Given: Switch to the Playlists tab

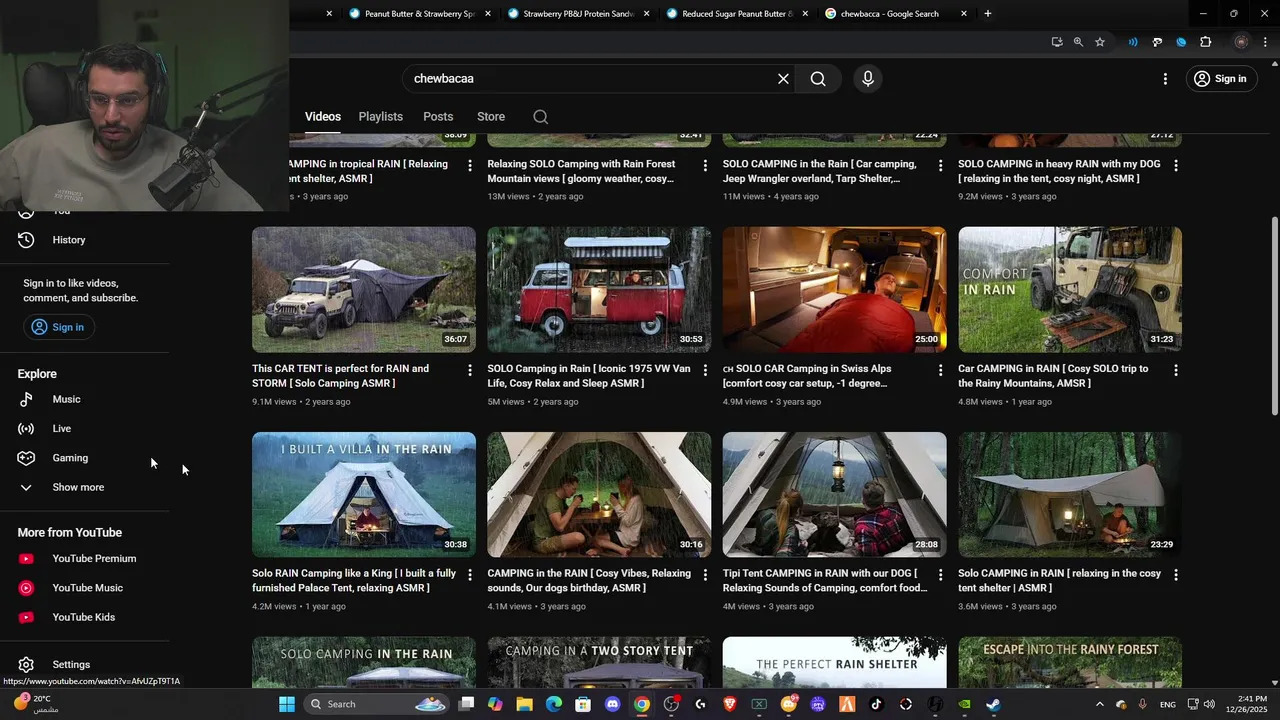Looking at the screenshot, I should click(381, 117).
